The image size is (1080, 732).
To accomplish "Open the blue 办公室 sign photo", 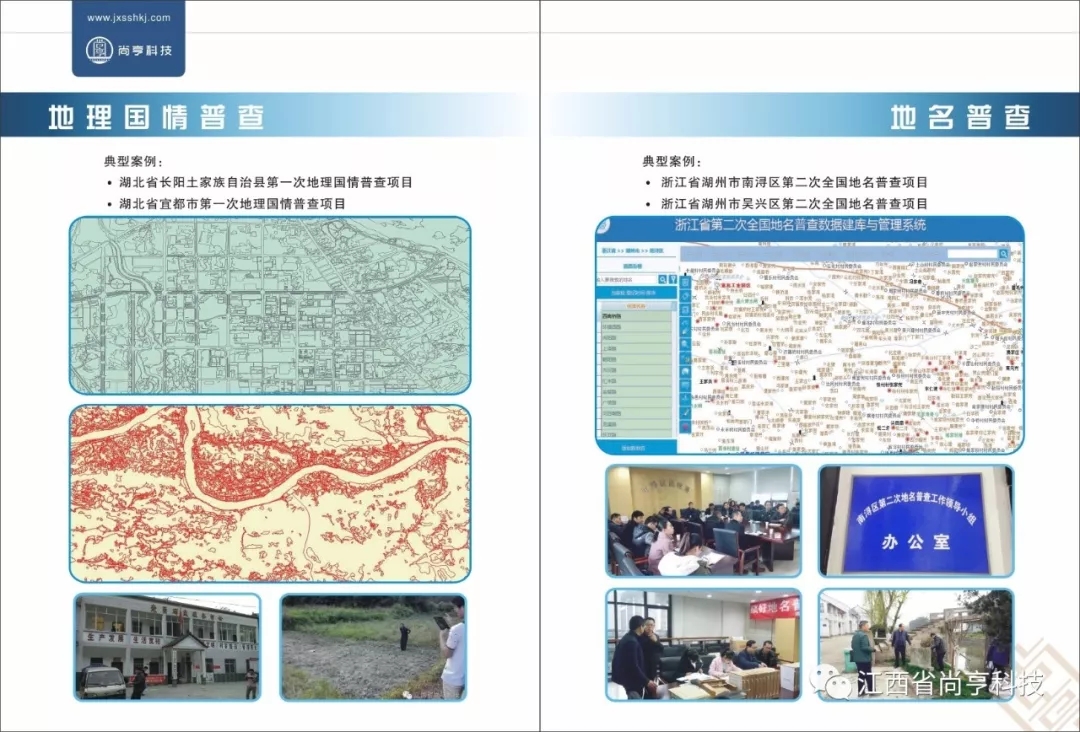I will pos(915,520).
